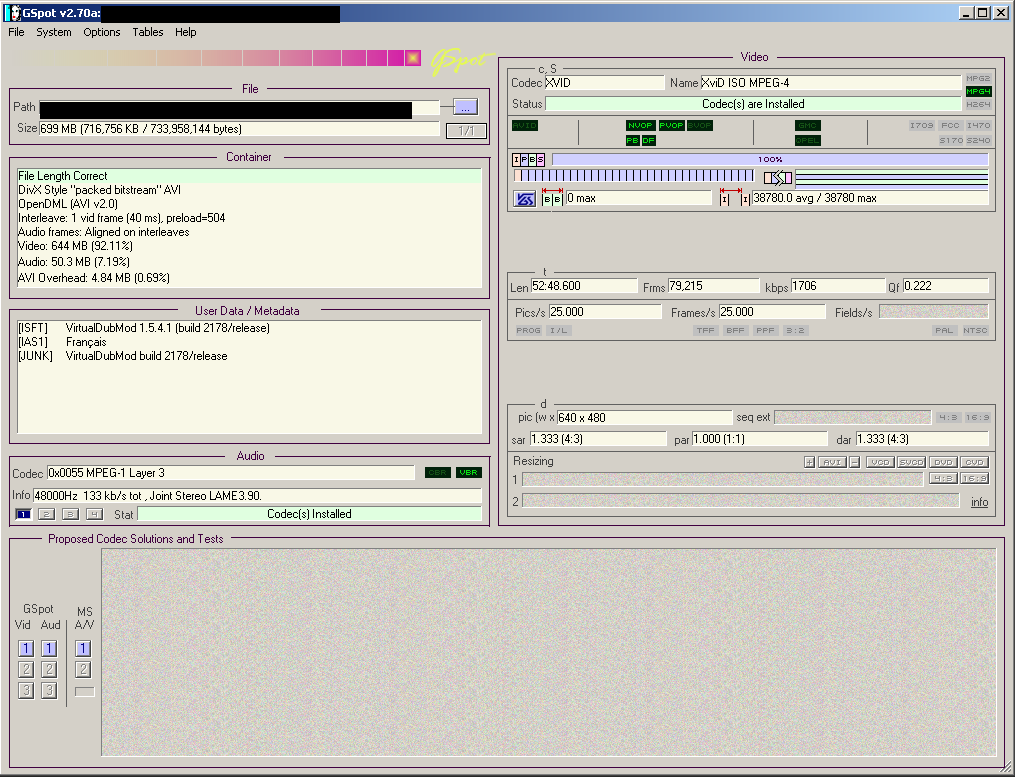Click the video Codec XVID field
Viewport: 1015px width, 777px height.
[x=605, y=83]
